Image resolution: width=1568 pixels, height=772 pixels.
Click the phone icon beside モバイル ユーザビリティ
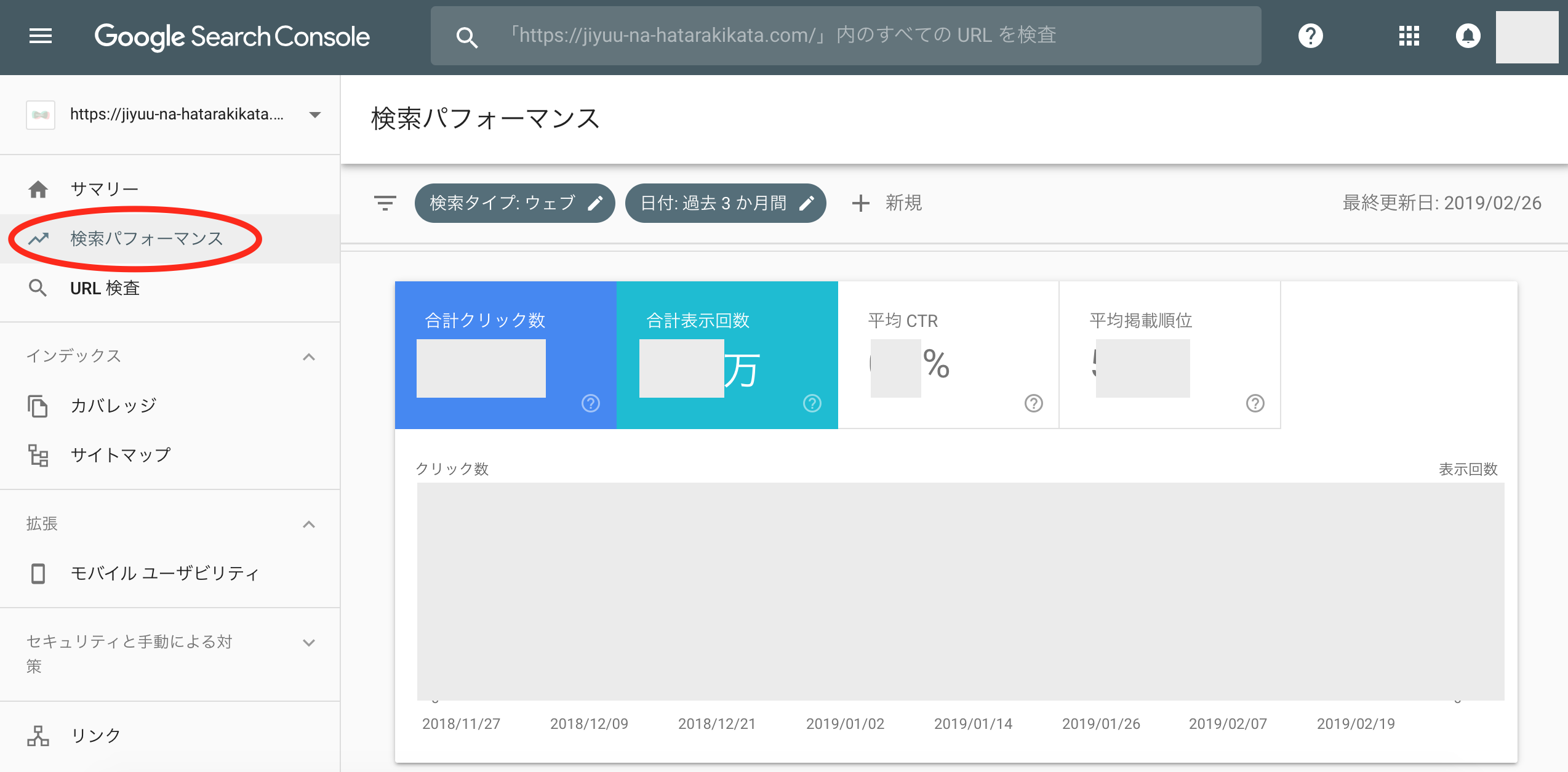coord(38,573)
